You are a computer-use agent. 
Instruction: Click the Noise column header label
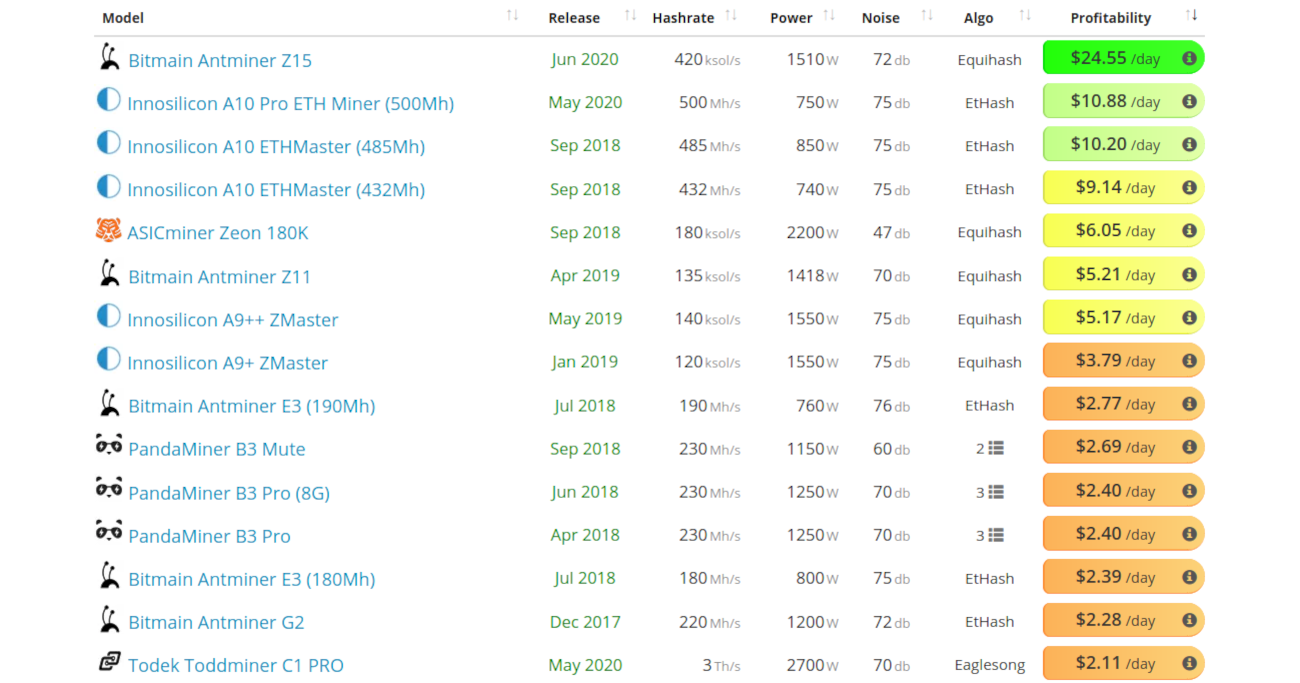(x=881, y=18)
